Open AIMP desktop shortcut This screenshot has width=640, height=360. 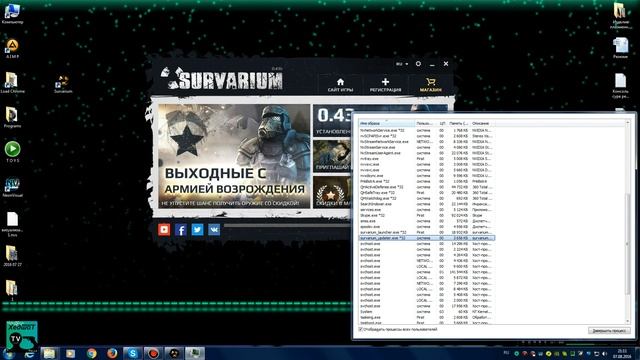point(12,49)
